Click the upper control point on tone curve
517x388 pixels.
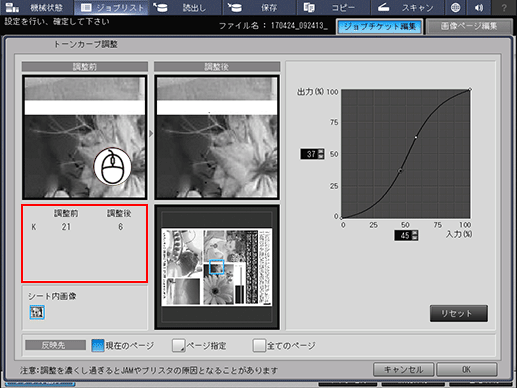416,137
